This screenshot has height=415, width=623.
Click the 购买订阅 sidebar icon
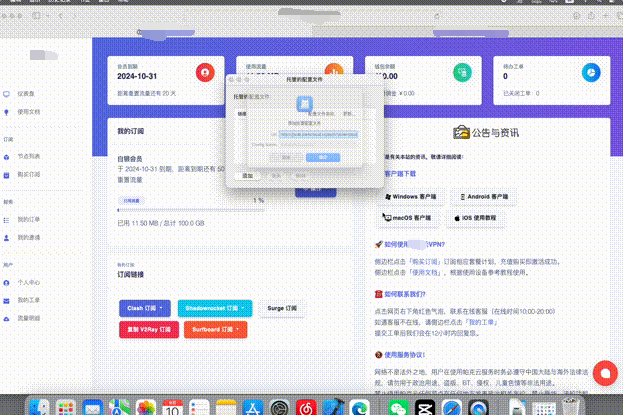(8, 174)
